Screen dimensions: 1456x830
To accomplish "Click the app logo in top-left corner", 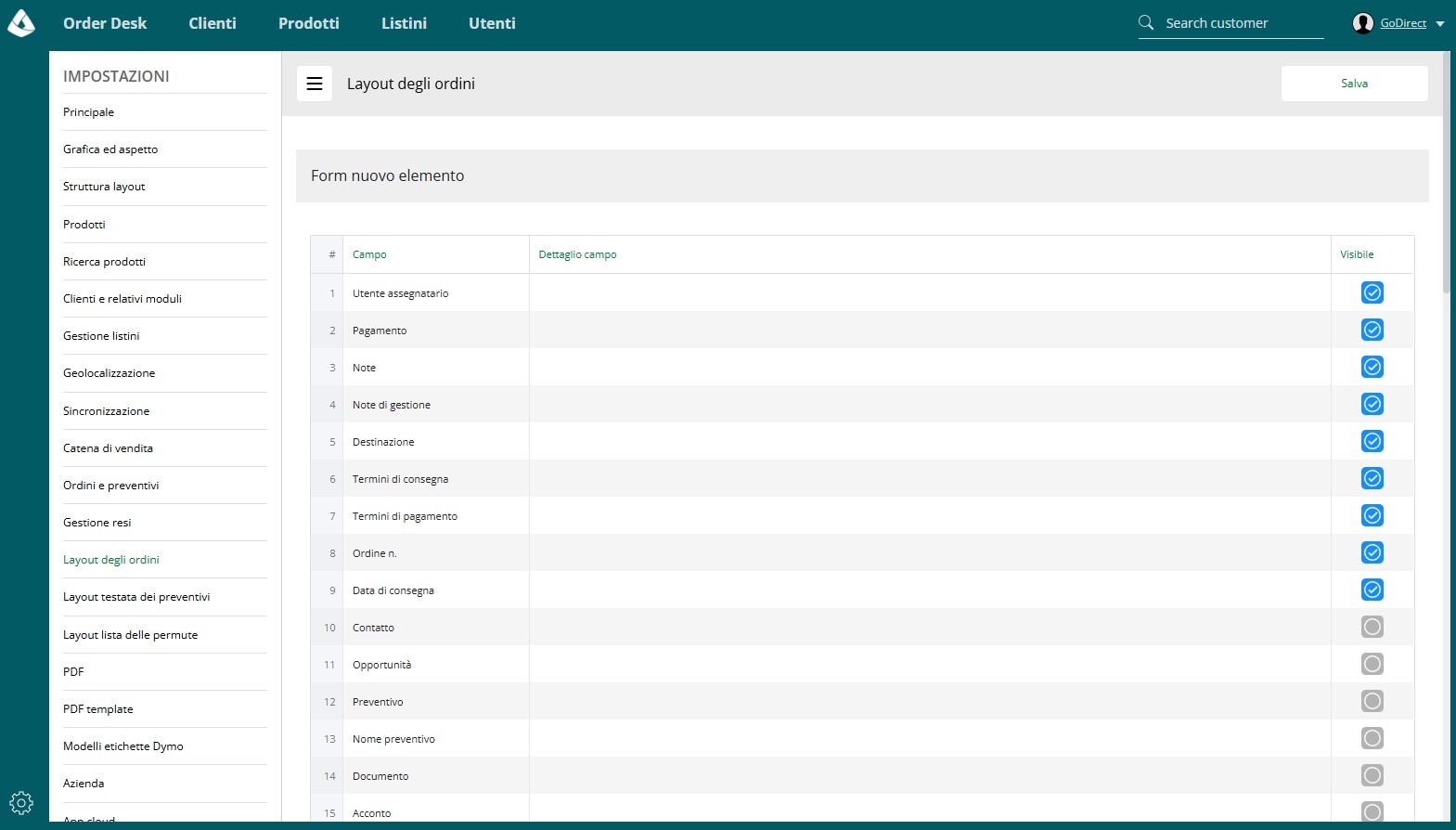I will pyautogui.click(x=21, y=23).
